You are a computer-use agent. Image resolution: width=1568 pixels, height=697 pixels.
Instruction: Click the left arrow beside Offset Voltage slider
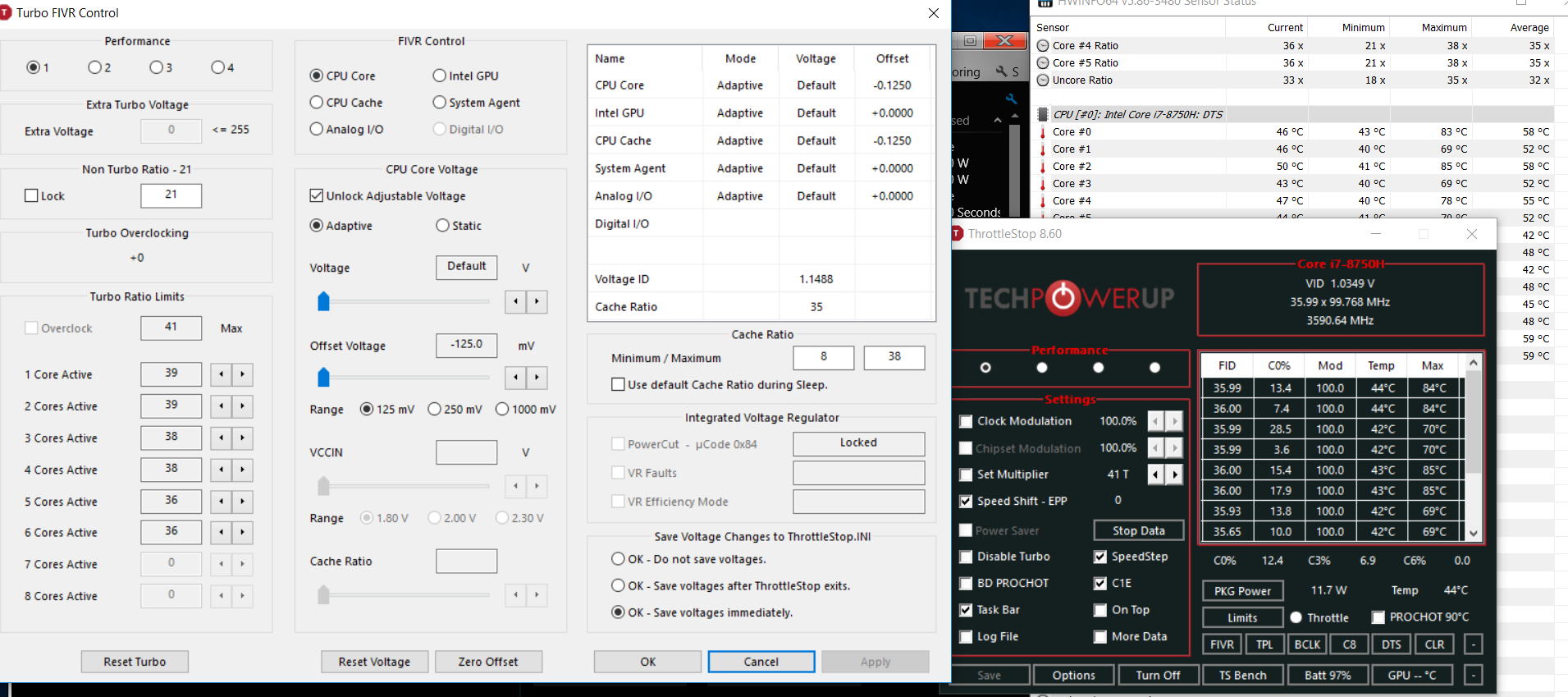(515, 378)
